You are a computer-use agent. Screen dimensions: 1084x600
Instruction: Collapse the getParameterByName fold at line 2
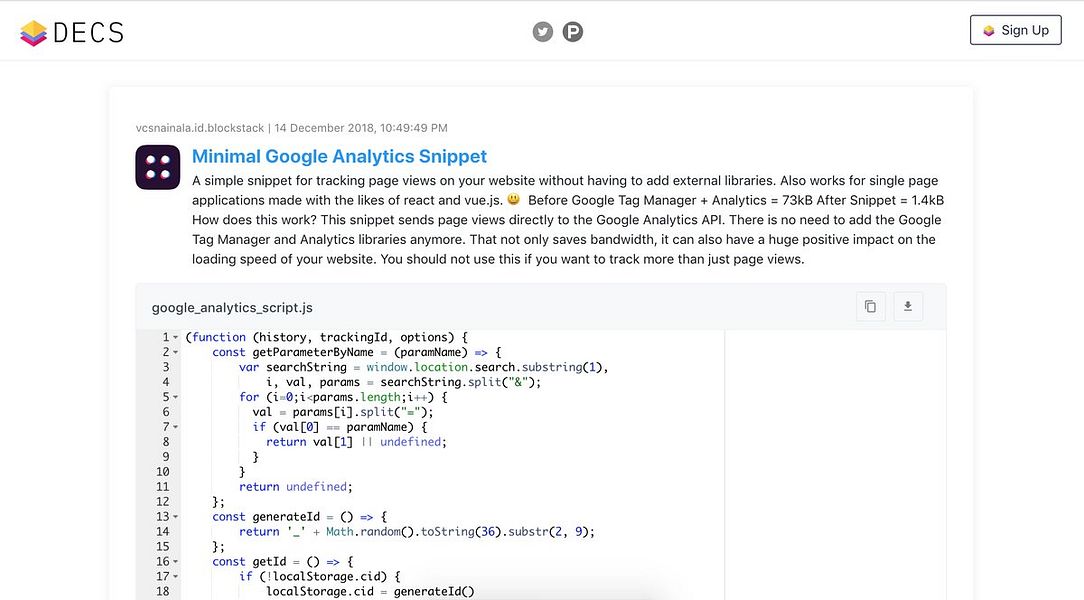pyautogui.click(x=176, y=352)
